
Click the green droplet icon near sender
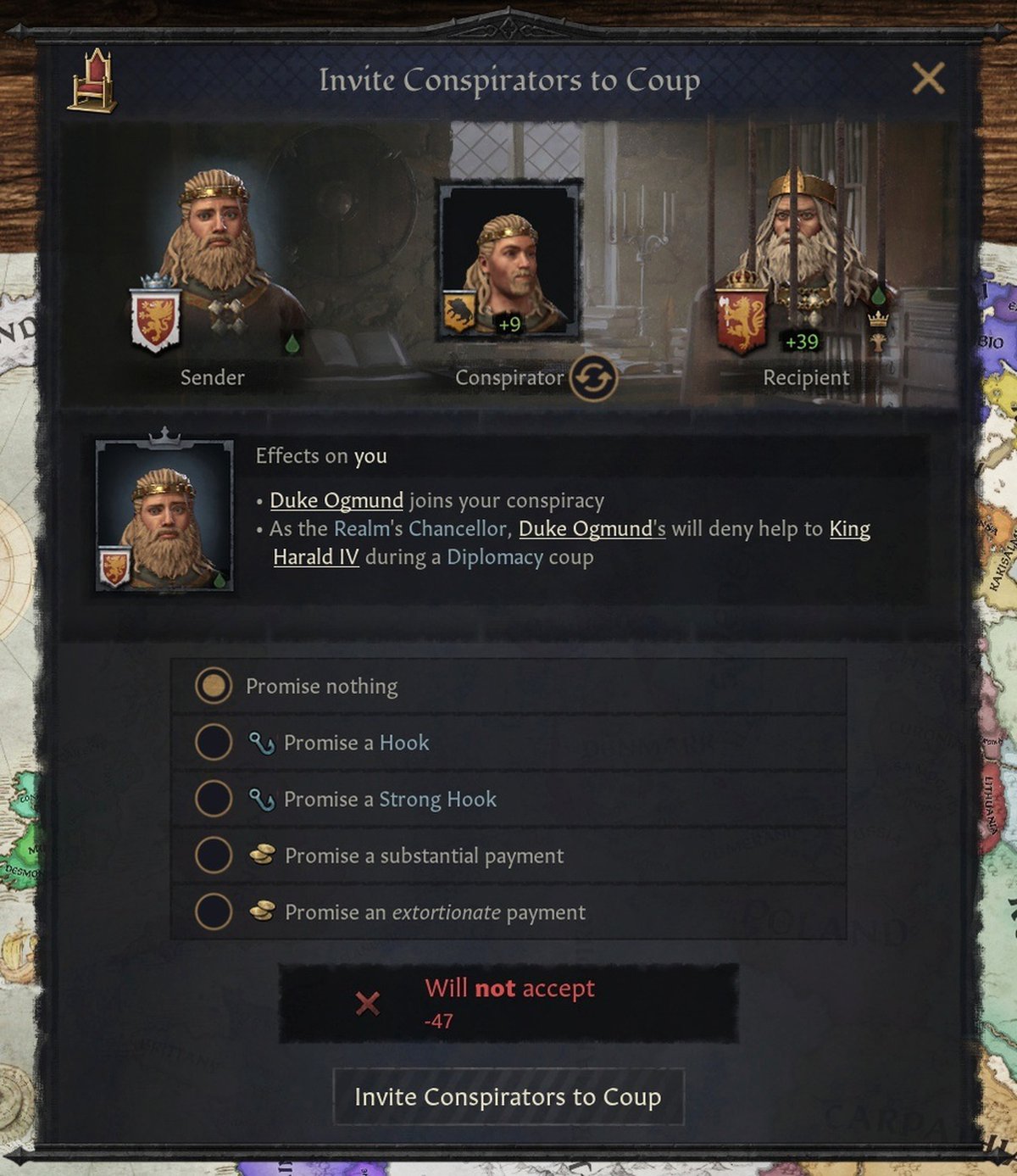[x=292, y=343]
